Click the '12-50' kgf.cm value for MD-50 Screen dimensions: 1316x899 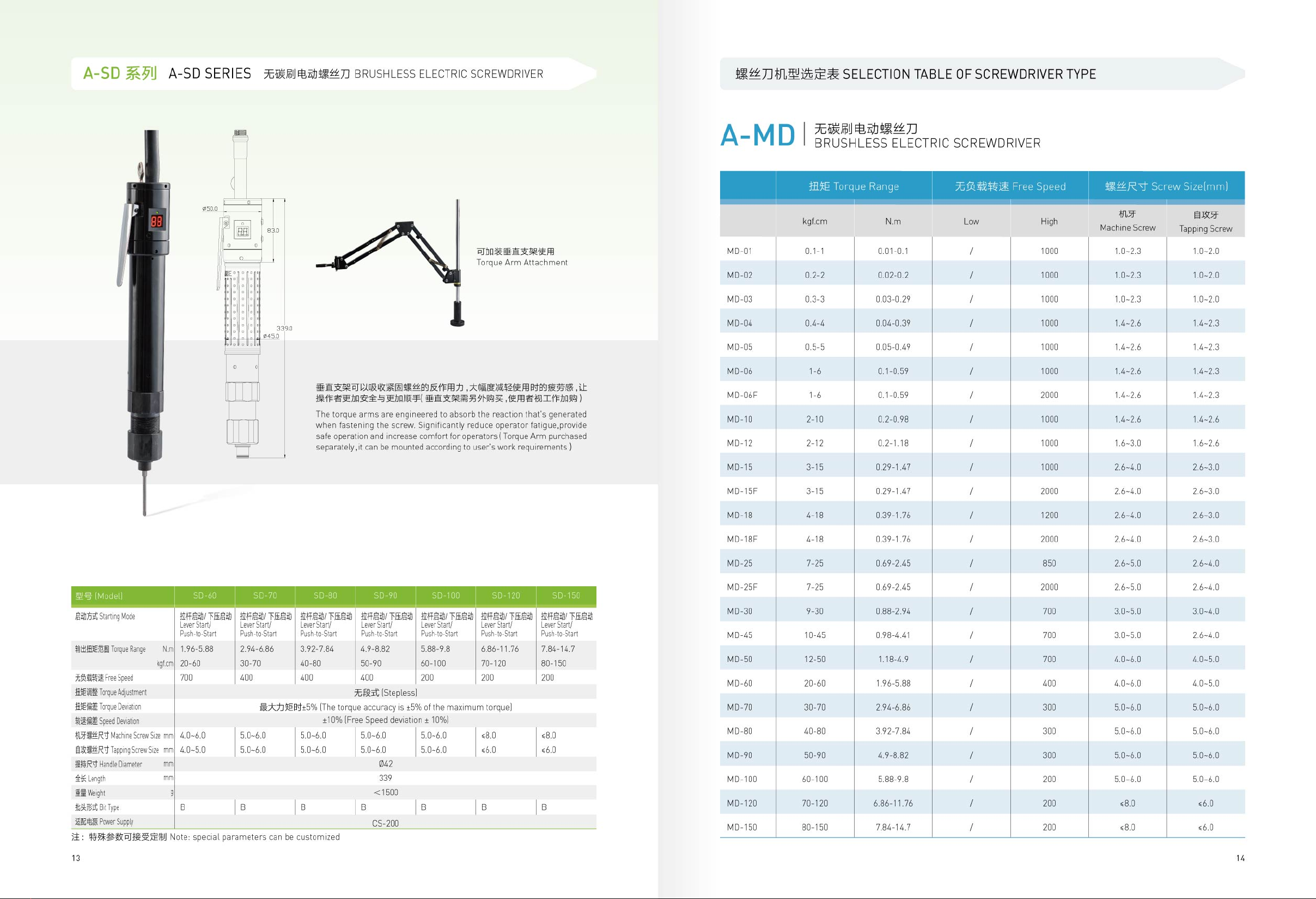(x=814, y=659)
